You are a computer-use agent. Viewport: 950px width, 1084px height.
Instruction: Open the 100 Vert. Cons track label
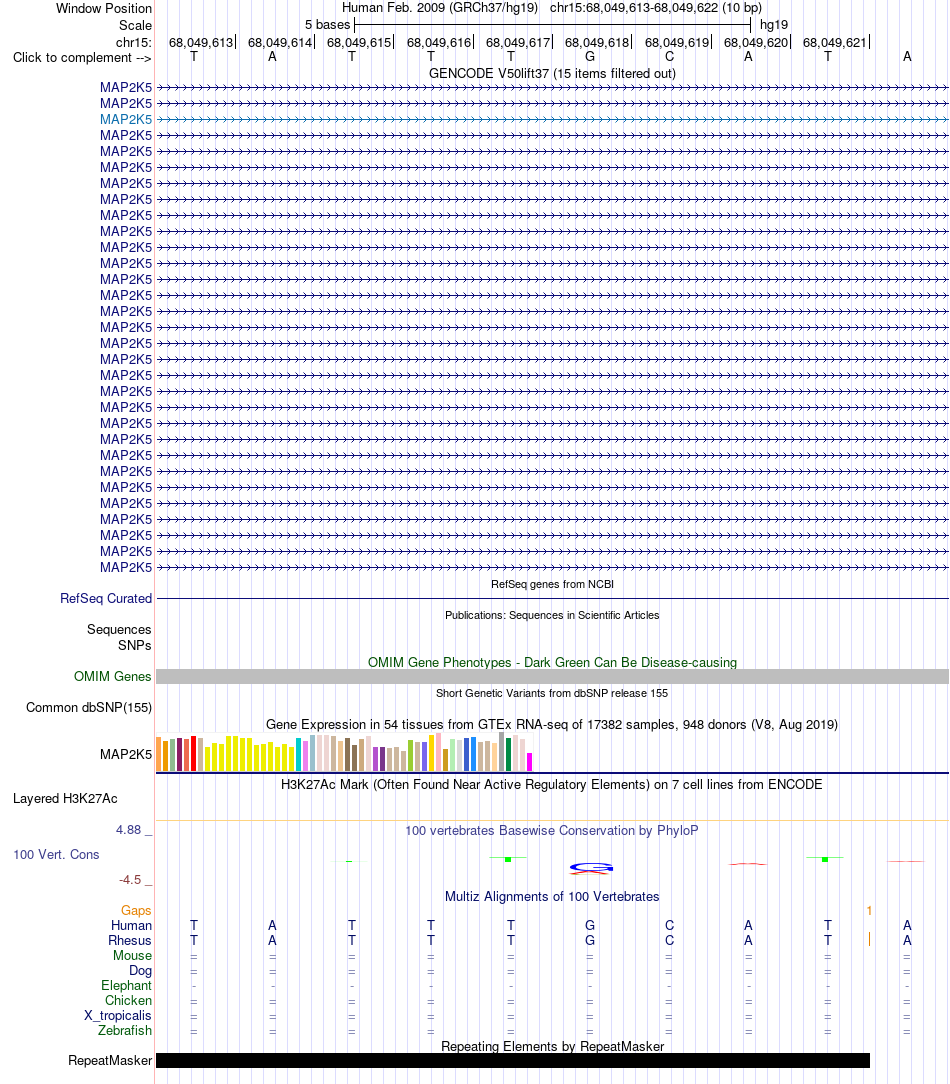click(x=56, y=854)
